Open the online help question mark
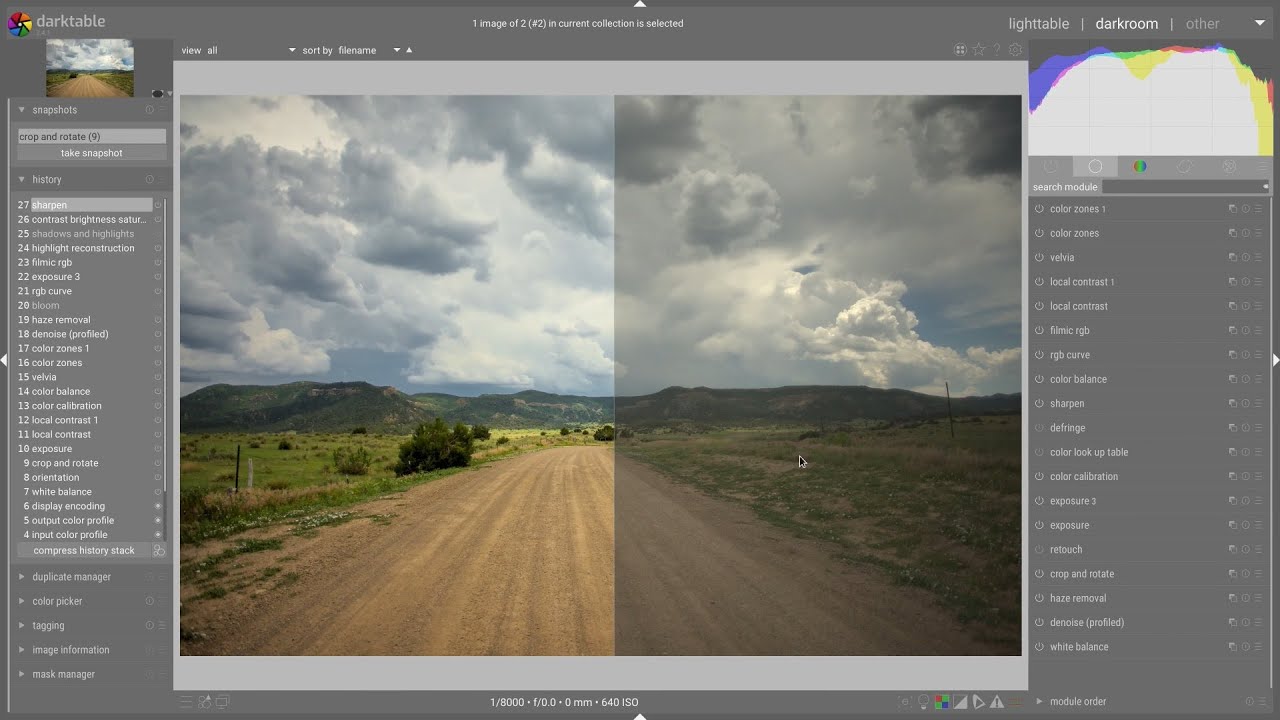 (x=997, y=50)
